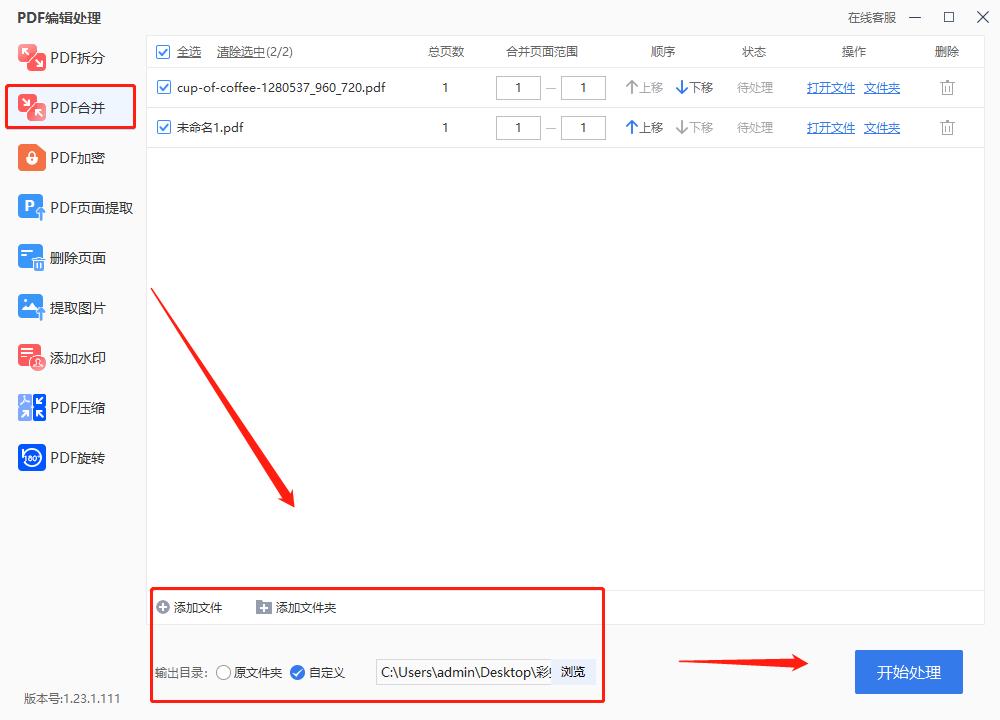Open the PDF页面提取 icon
Viewport: 1000px width, 720px height.
click(31, 207)
